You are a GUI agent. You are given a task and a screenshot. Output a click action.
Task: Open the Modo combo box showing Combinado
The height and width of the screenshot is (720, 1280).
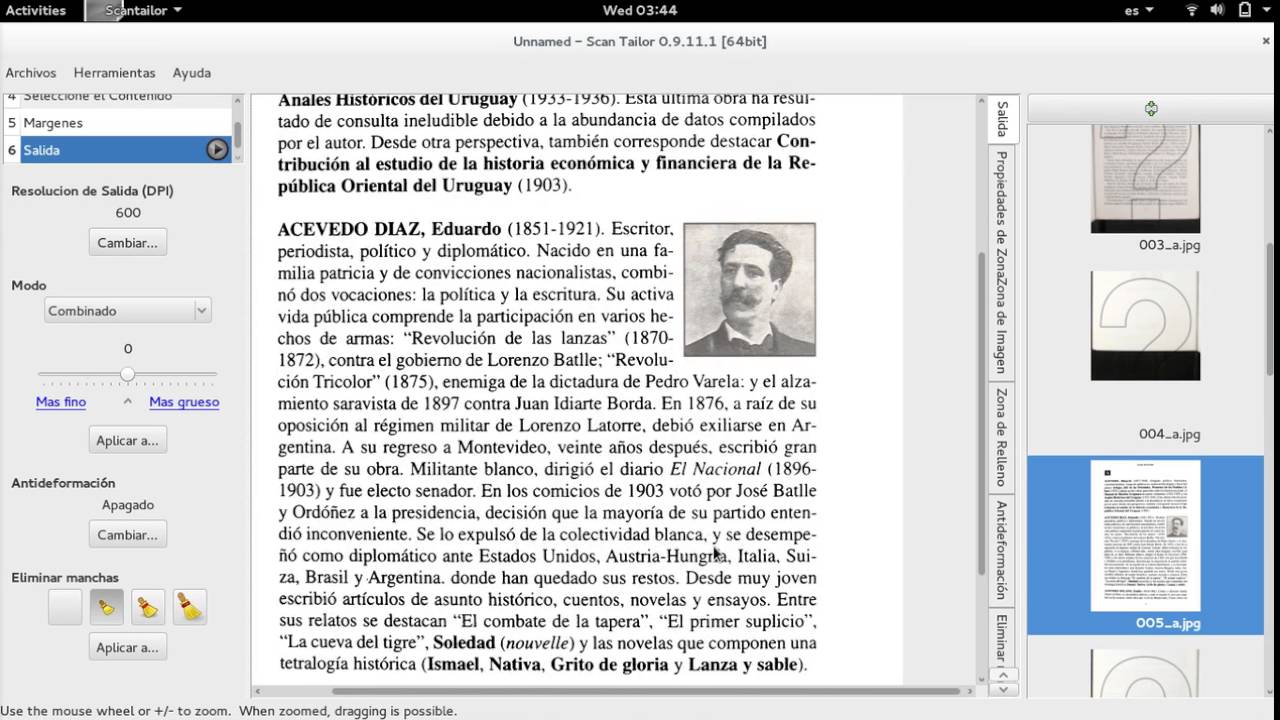tap(127, 311)
